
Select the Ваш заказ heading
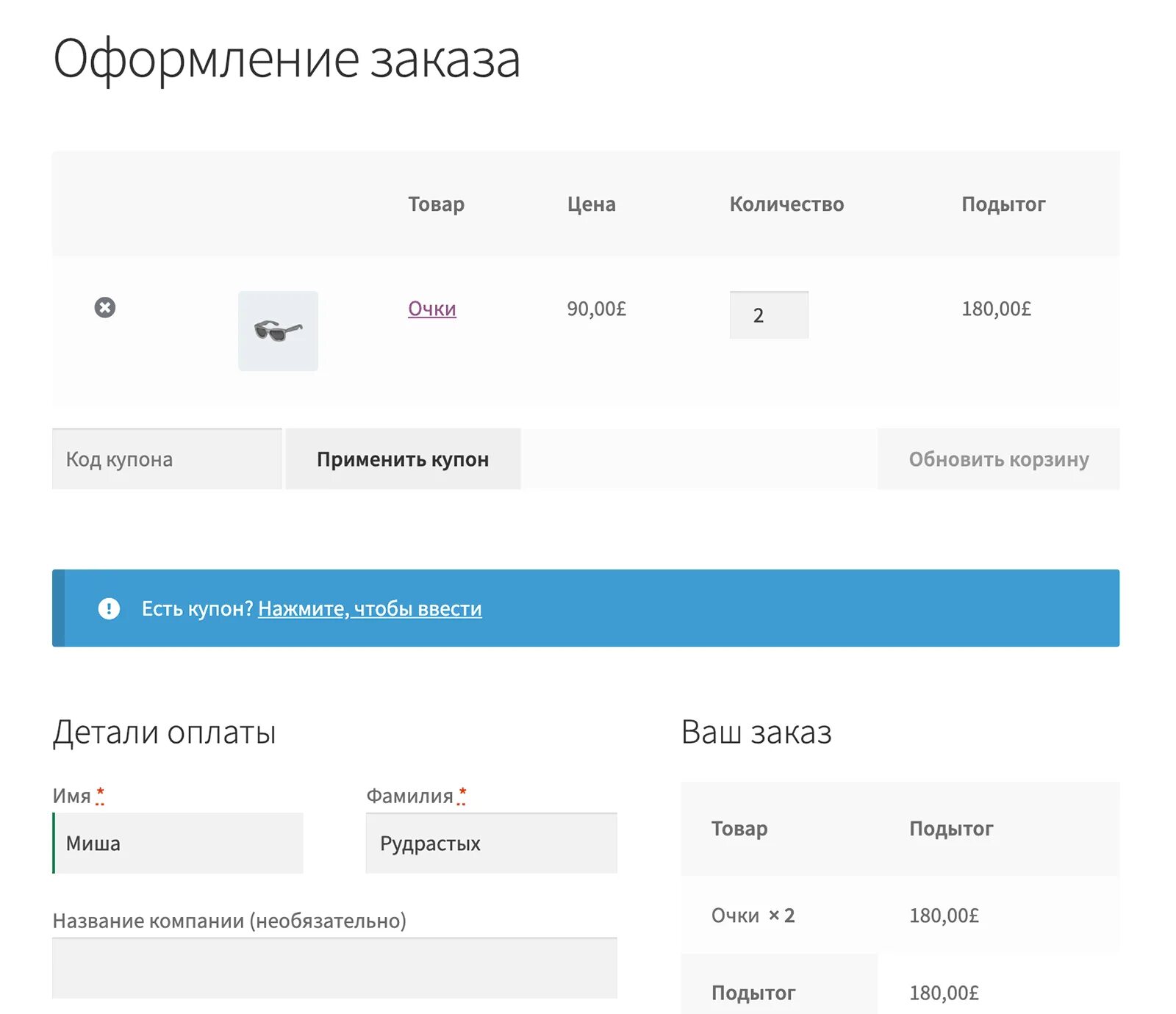756,733
